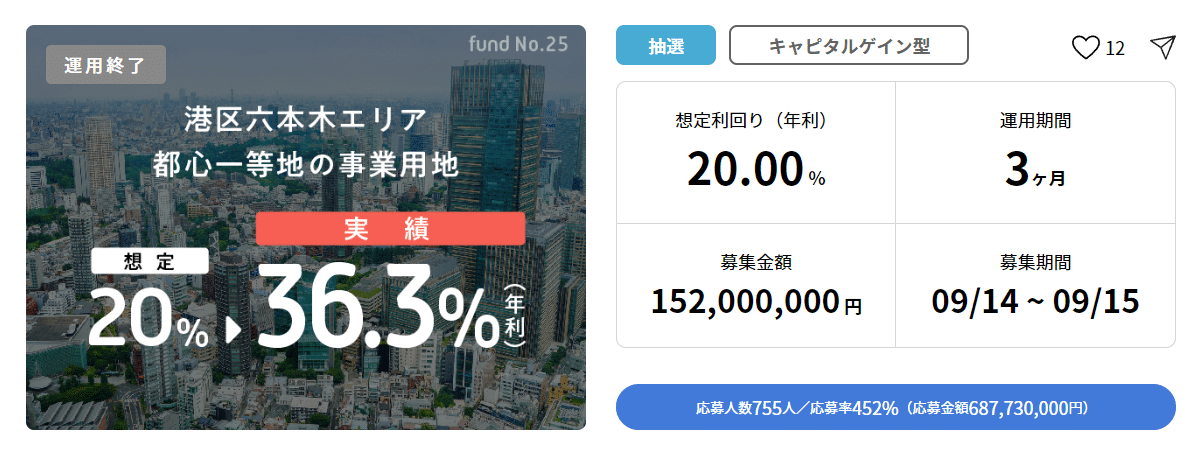The height and width of the screenshot is (457, 1204).
Task: Click the red 実績 label on the banner
Action: (391, 229)
